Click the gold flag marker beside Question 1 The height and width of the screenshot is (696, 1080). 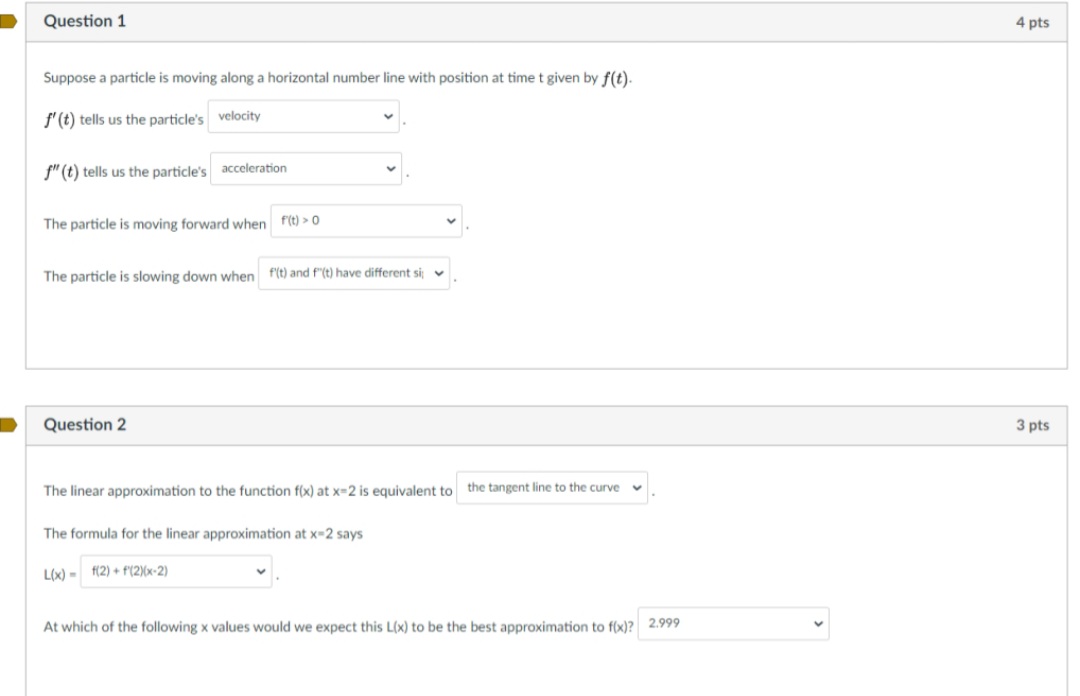(x=9, y=20)
